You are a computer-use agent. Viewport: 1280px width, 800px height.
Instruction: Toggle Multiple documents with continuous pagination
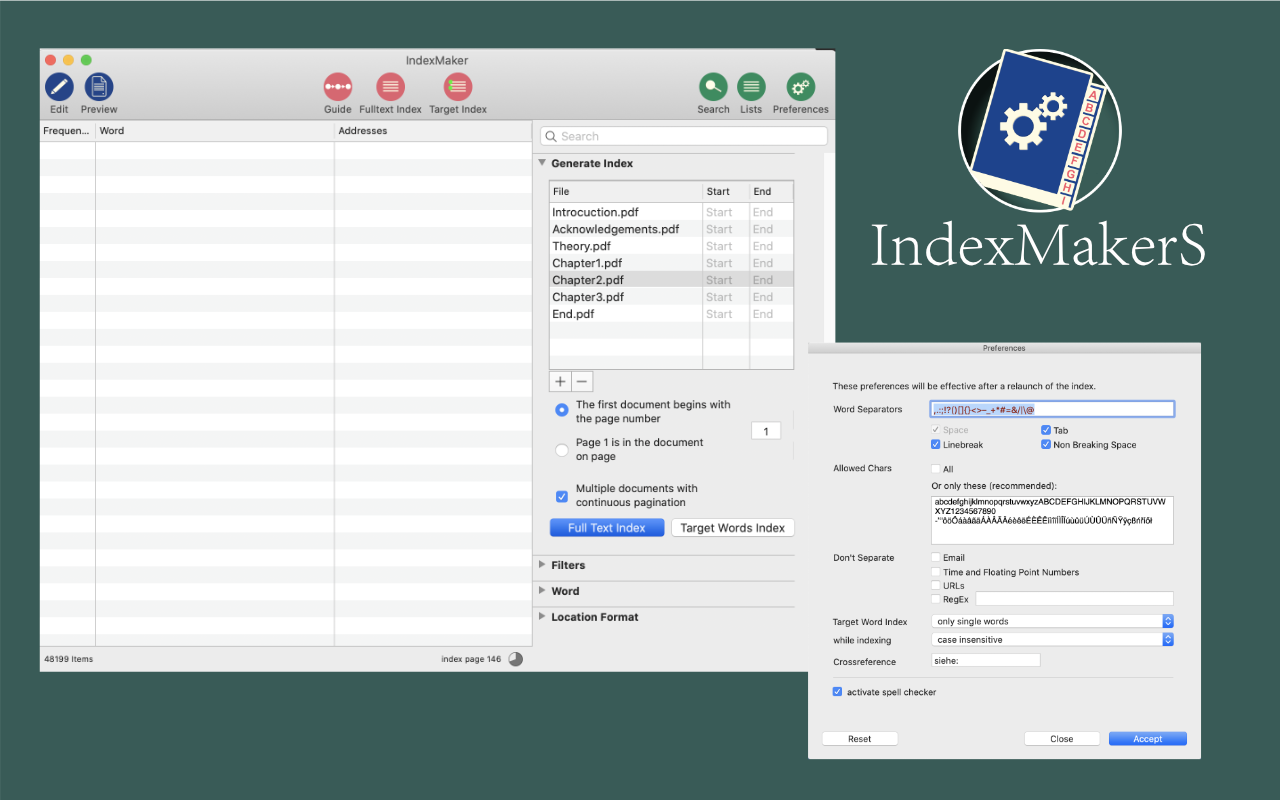click(562, 496)
